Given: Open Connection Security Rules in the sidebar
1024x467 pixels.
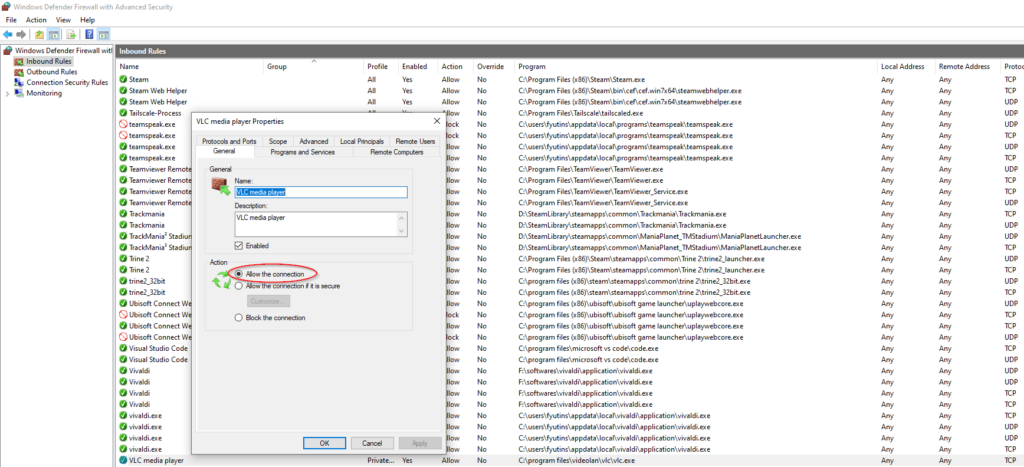Looking at the screenshot, I should click(x=66, y=83).
